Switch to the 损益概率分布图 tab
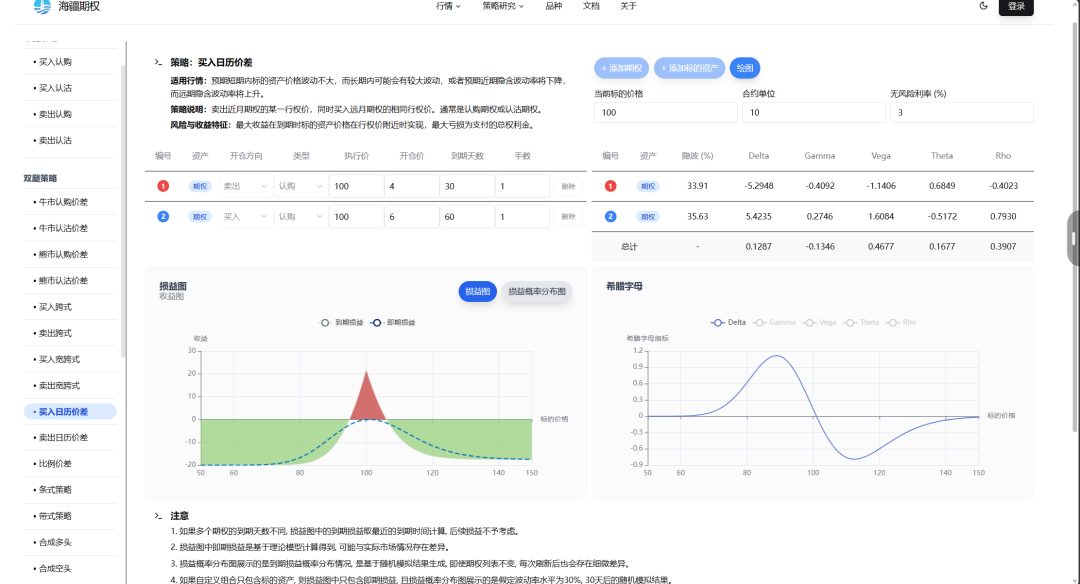The image size is (1080, 584). (x=536, y=292)
